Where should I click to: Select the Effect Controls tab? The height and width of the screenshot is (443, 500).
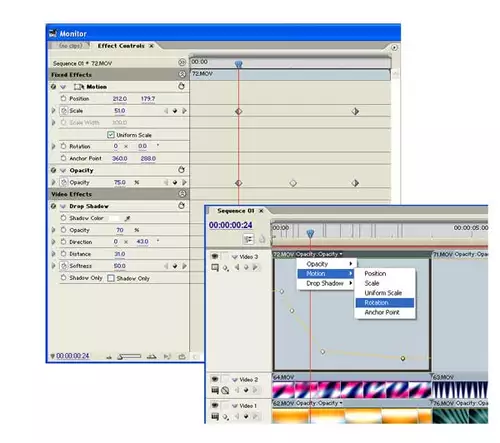(x=121, y=46)
